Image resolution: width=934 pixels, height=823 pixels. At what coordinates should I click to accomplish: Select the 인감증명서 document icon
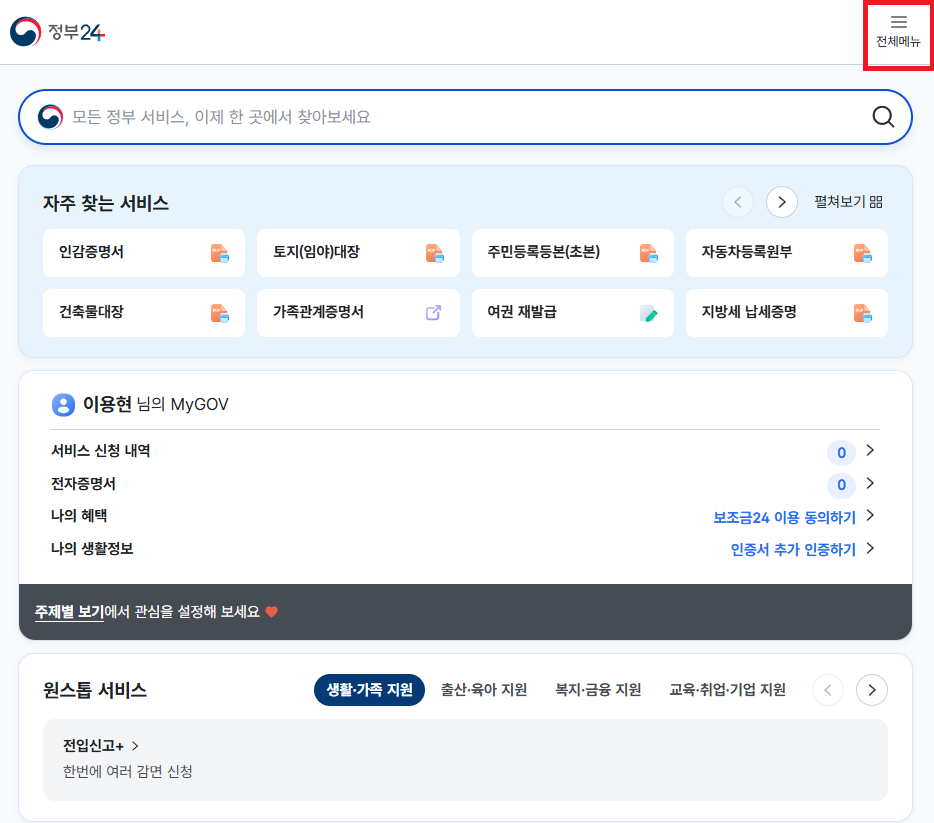222,253
